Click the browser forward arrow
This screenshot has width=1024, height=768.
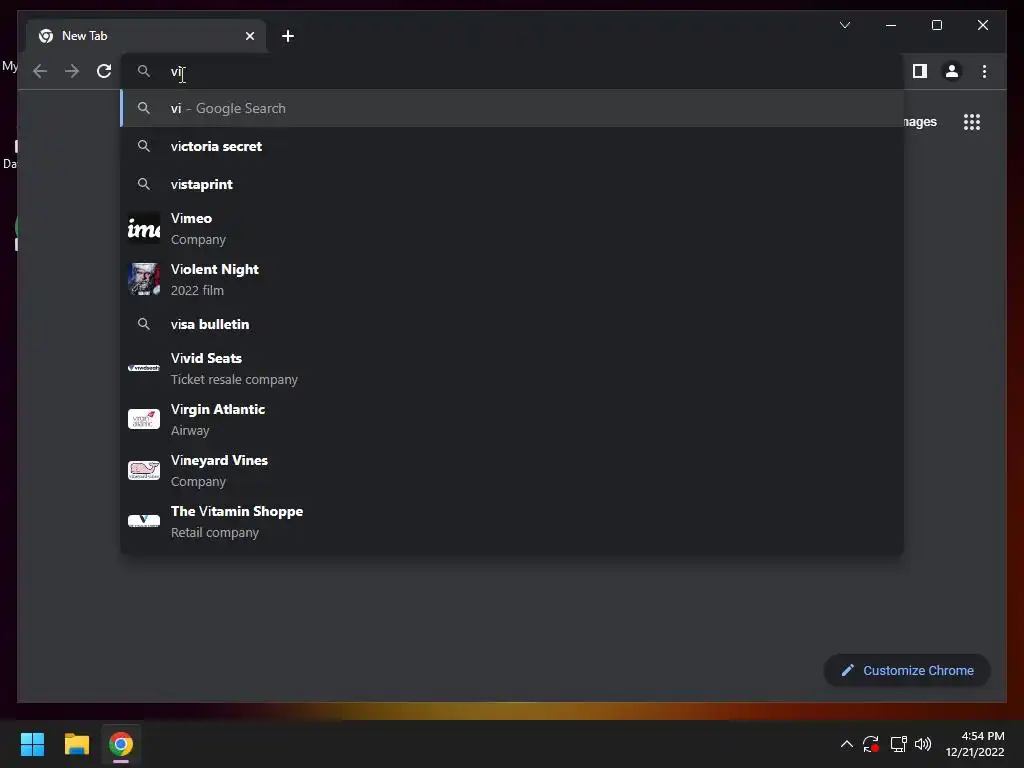[x=72, y=71]
